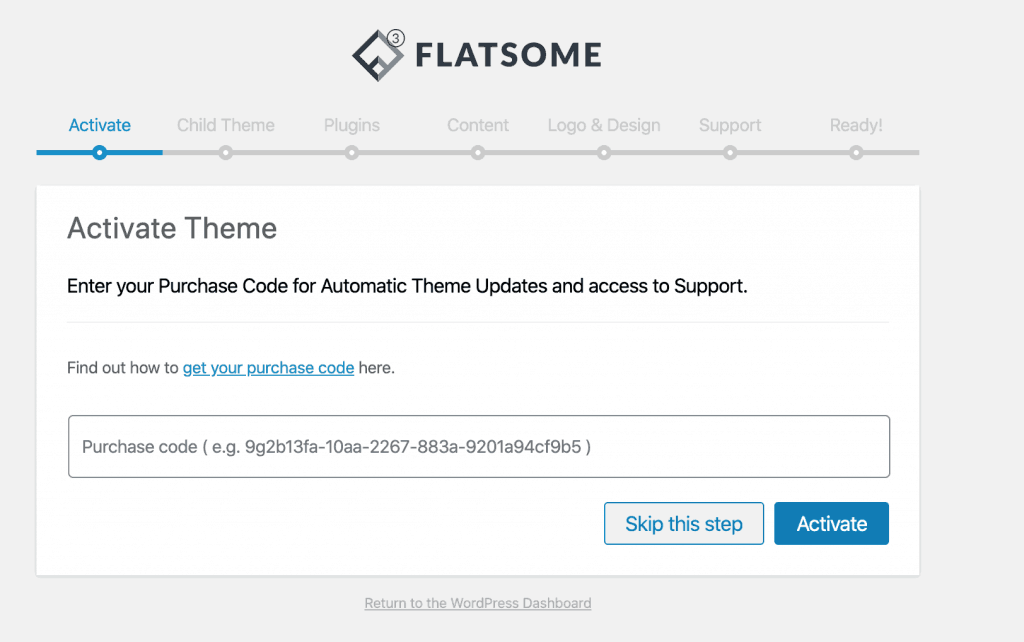Open the Plugins step label

click(x=351, y=125)
